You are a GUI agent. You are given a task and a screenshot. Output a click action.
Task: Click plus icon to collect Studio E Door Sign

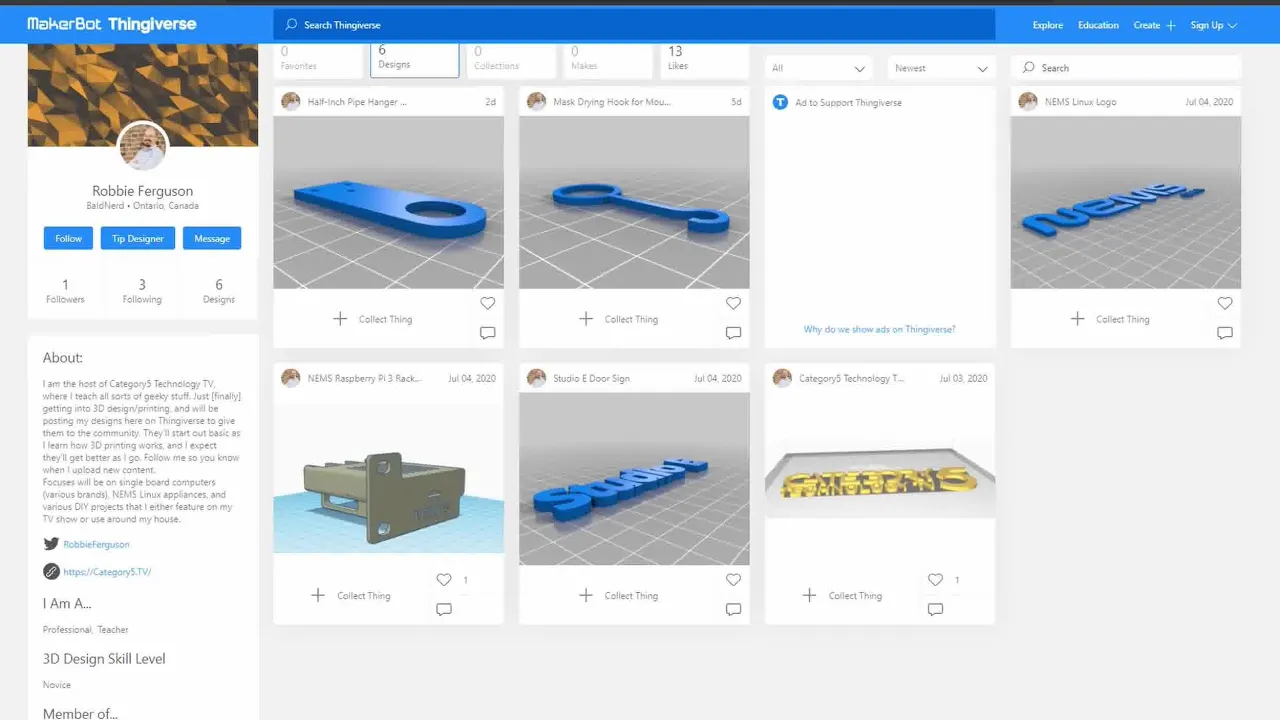(x=586, y=595)
